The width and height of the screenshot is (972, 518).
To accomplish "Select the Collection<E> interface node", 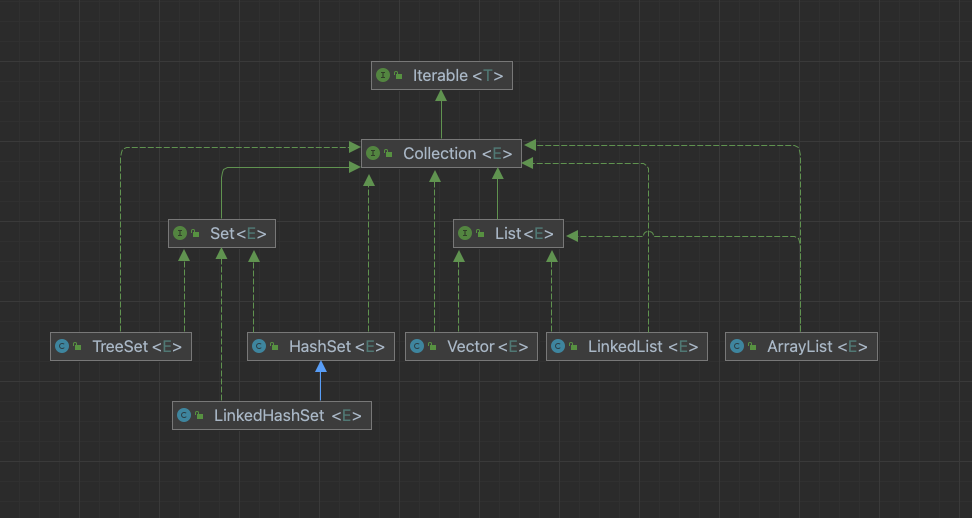I will tap(441, 154).
